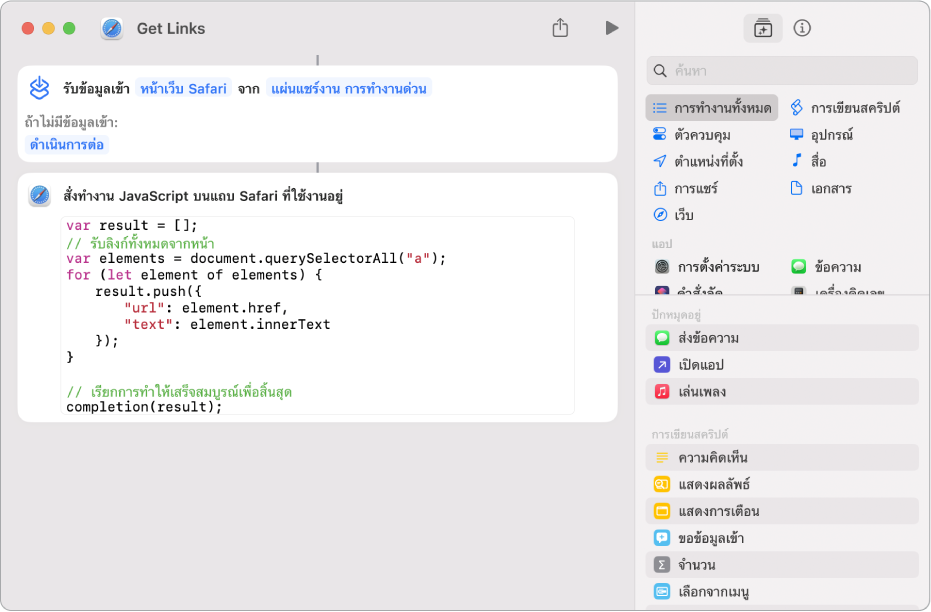931x612 pixels.
Task: Click the search field labelled ค้นหา
Action: (x=782, y=71)
